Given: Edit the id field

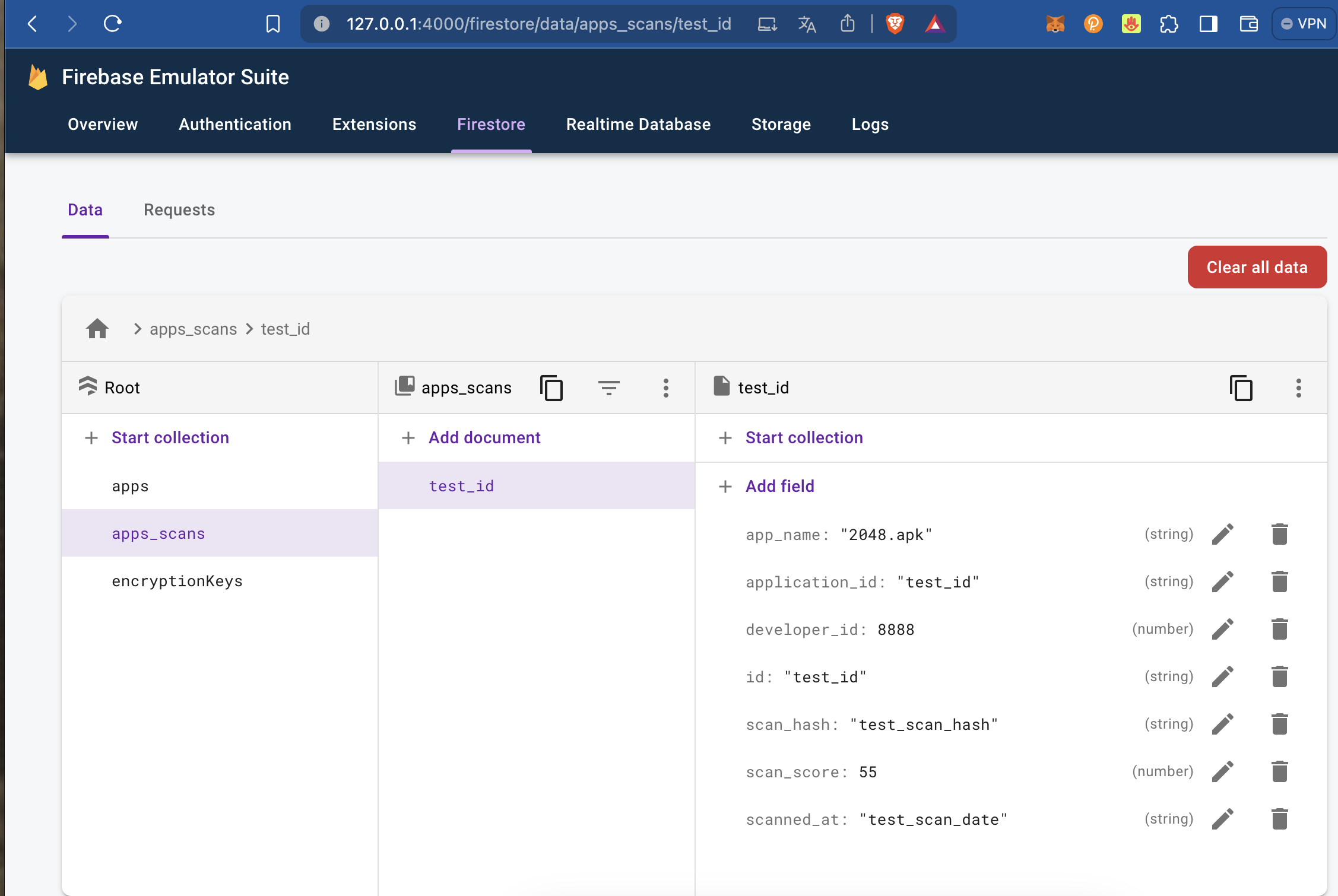Looking at the screenshot, I should [1223, 676].
